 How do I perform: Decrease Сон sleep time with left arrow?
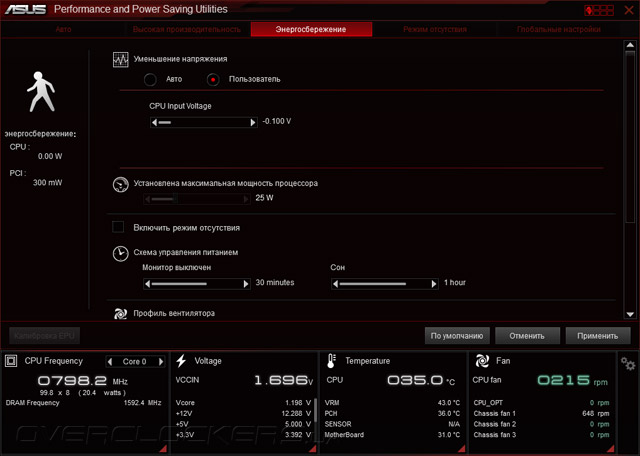[x=336, y=284]
